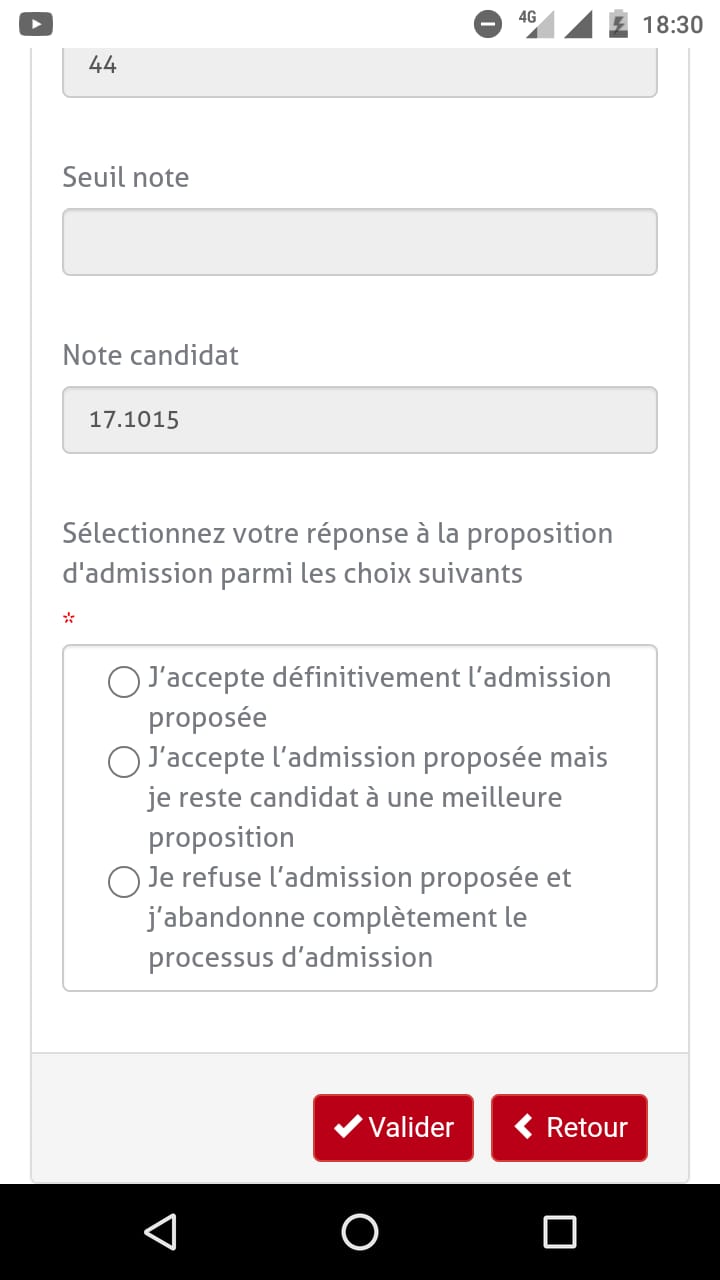Viewport: 720px width, 1280px height.
Task: Tap the 4G signal indicator
Action: [x=536, y=23]
